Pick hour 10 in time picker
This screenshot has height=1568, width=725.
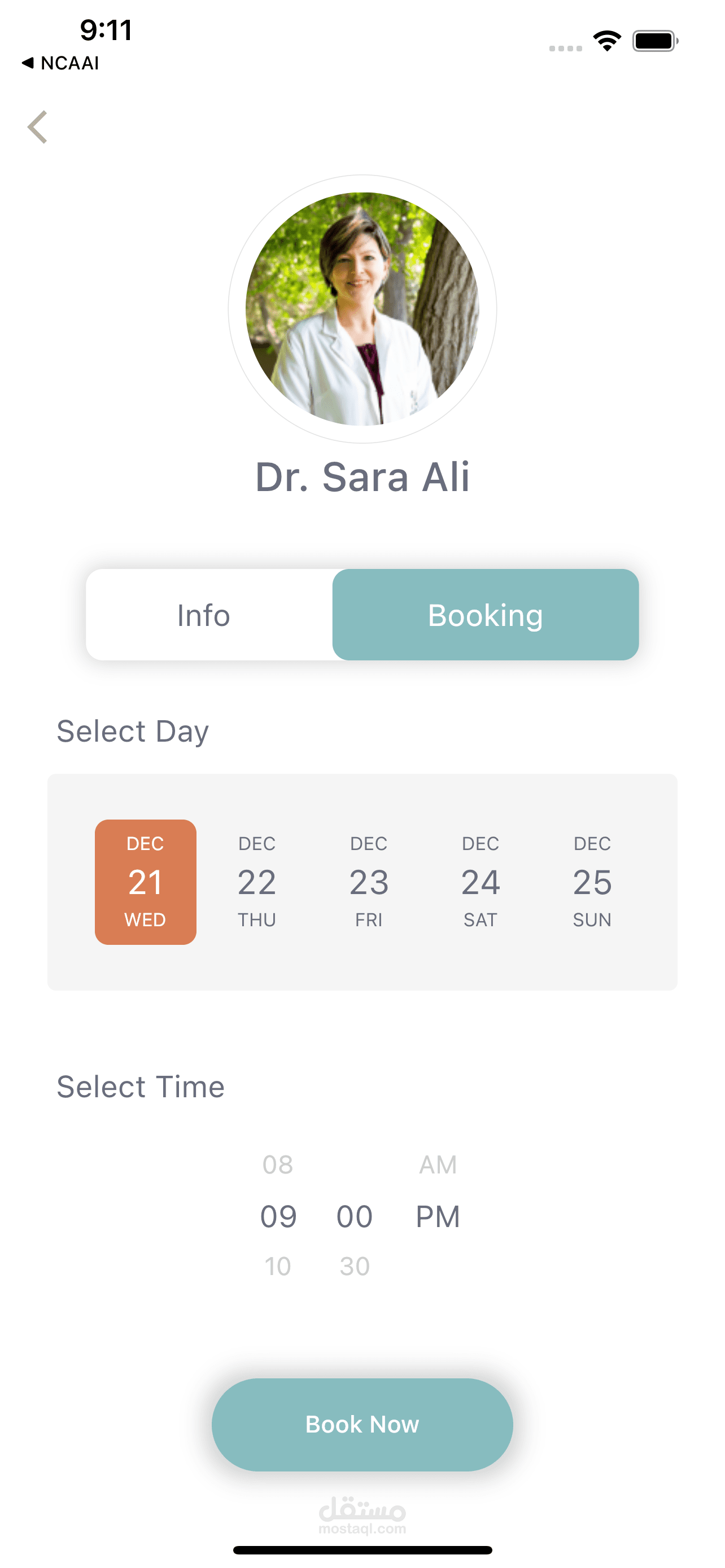click(x=278, y=1266)
